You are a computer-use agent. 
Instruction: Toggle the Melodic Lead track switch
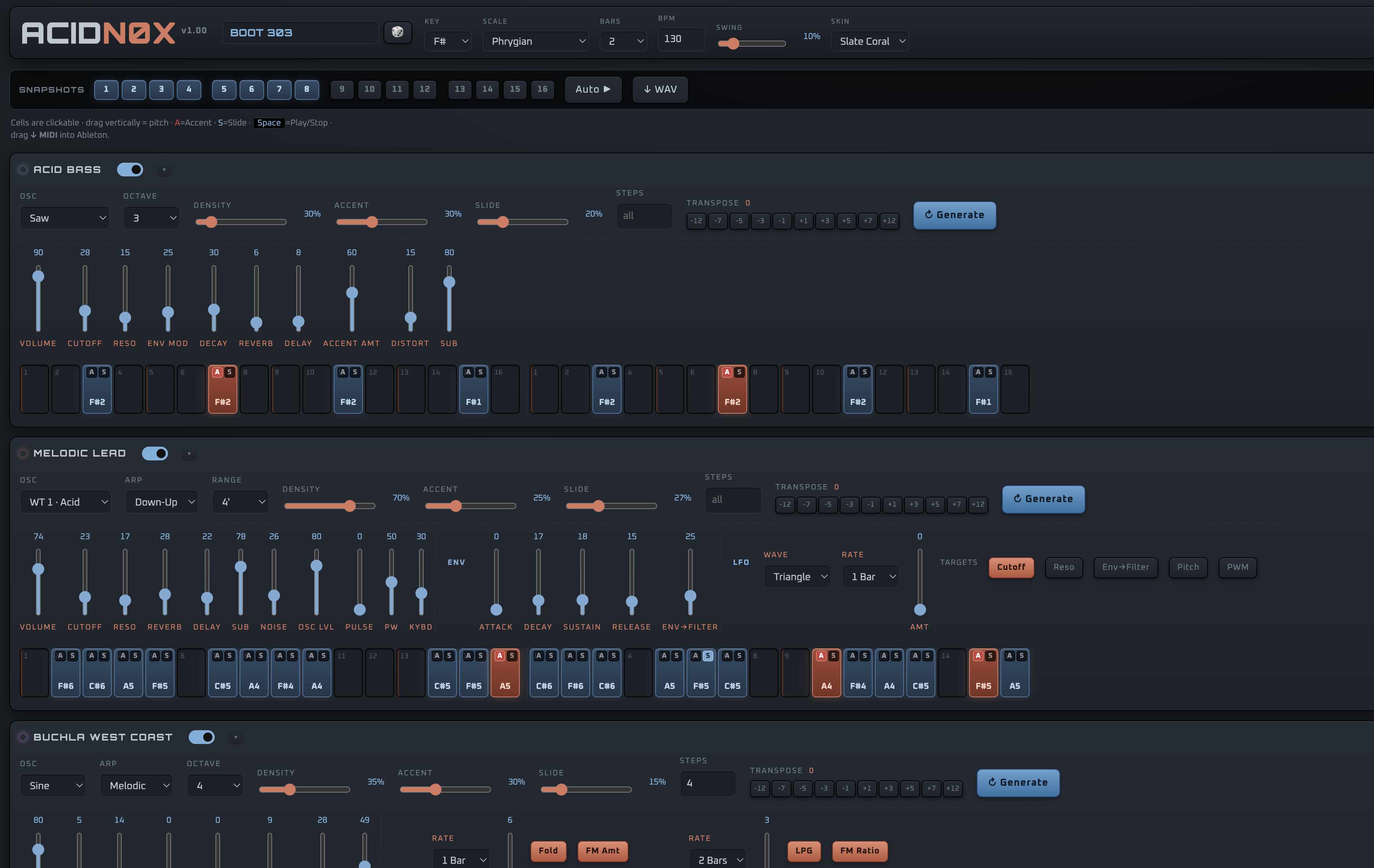click(x=155, y=454)
